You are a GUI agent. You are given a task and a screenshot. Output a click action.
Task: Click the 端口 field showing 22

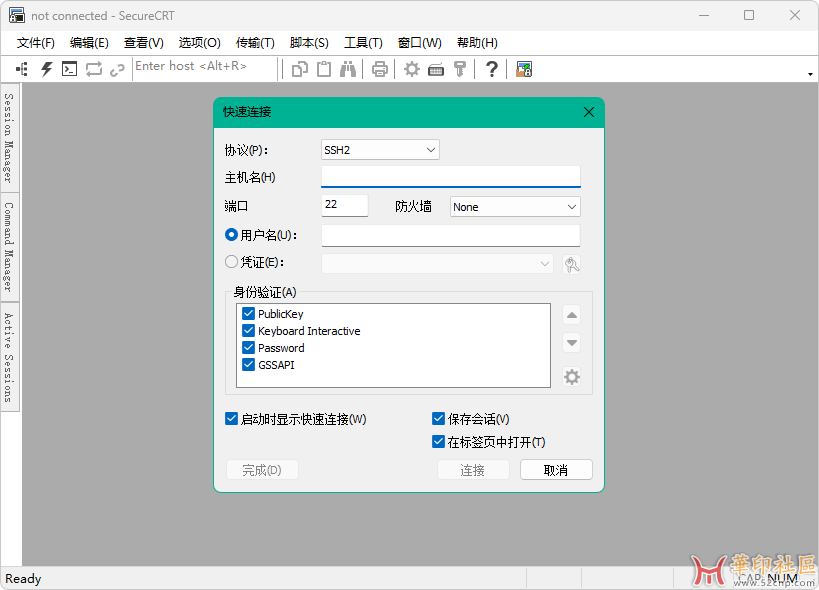coord(345,205)
